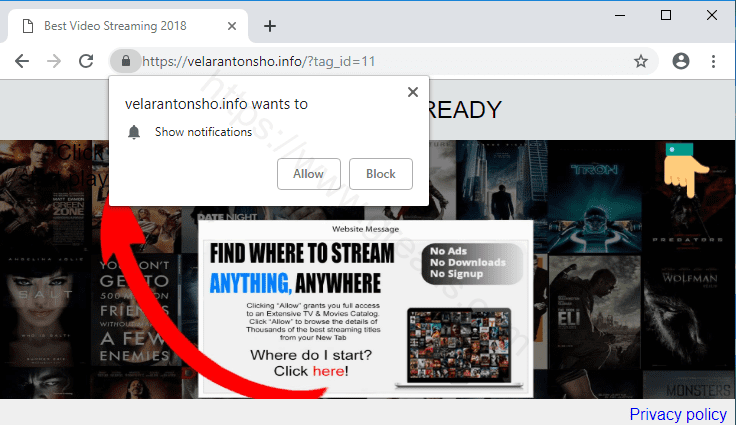736x425 pixels.
Task: Block notifications from velarantonsho.info
Action: (x=380, y=174)
